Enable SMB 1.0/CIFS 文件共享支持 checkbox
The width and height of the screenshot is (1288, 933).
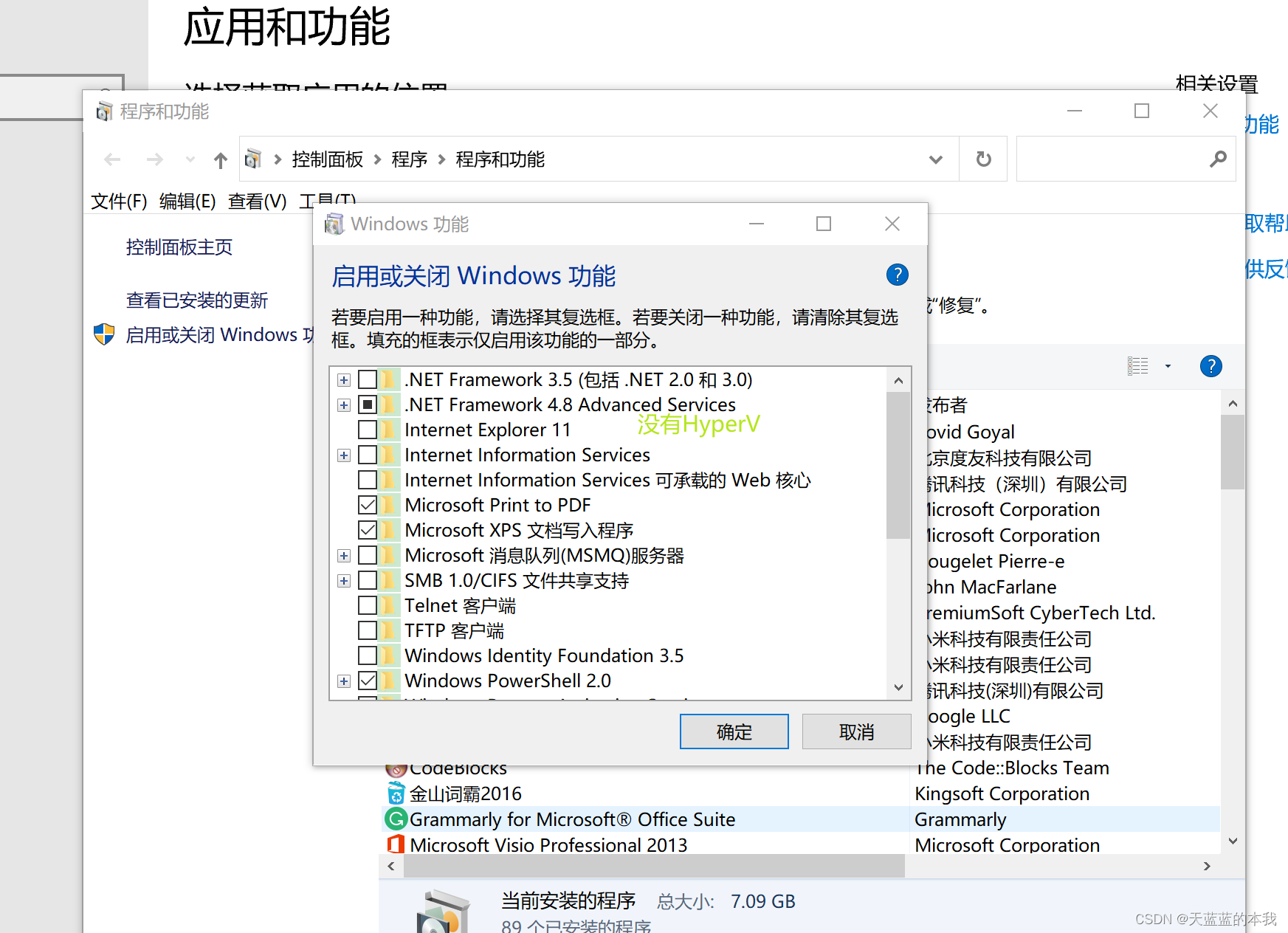368,580
